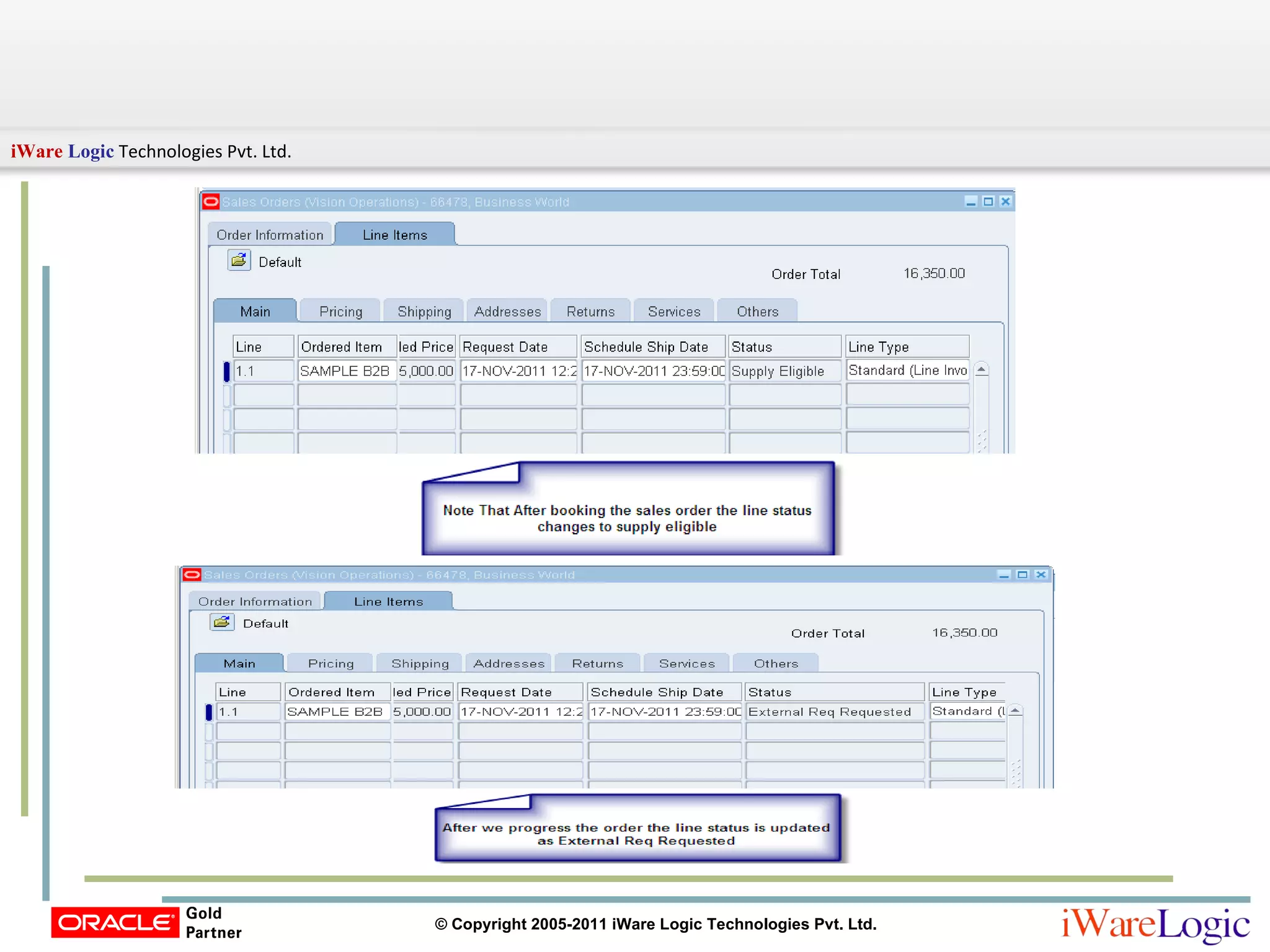Click empty second line row in upper grid
The image size is (1270, 952).
click(602, 395)
